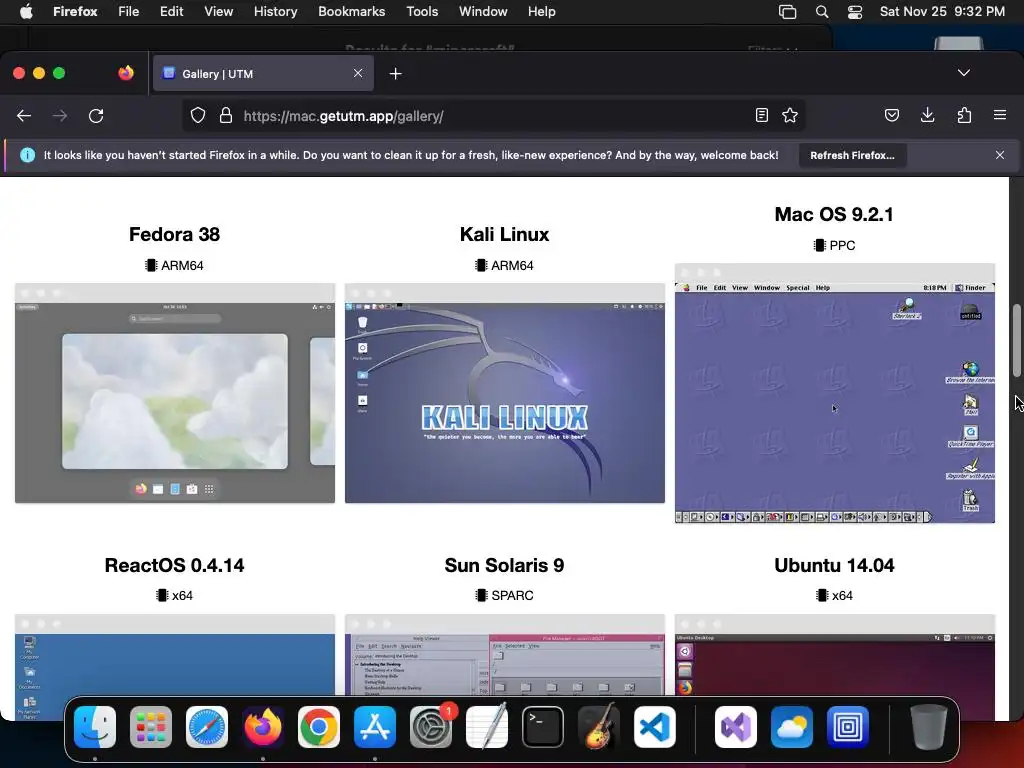Viewport: 1024px width, 768px height.
Task: Click the Ubuntu 14.04 screenshot thumbnail
Action: pyautogui.click(x=835, y=654)
